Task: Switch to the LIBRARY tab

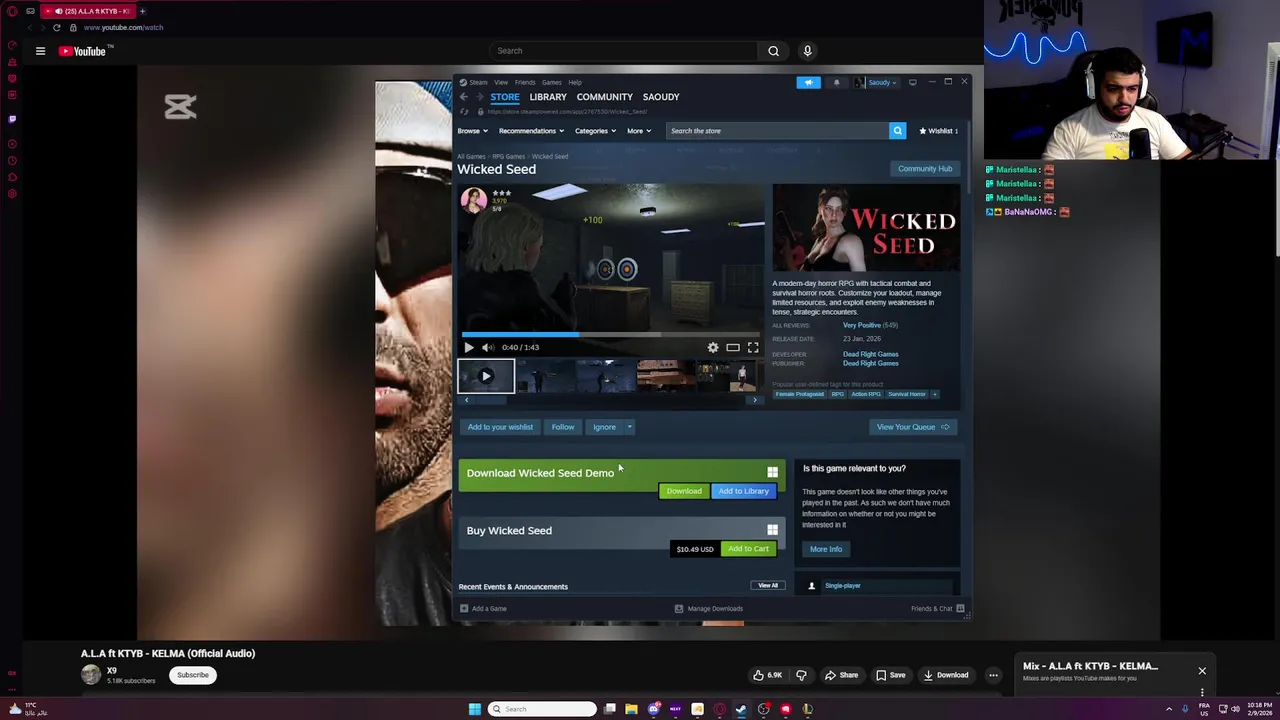Action: click(x=548, y=97)
